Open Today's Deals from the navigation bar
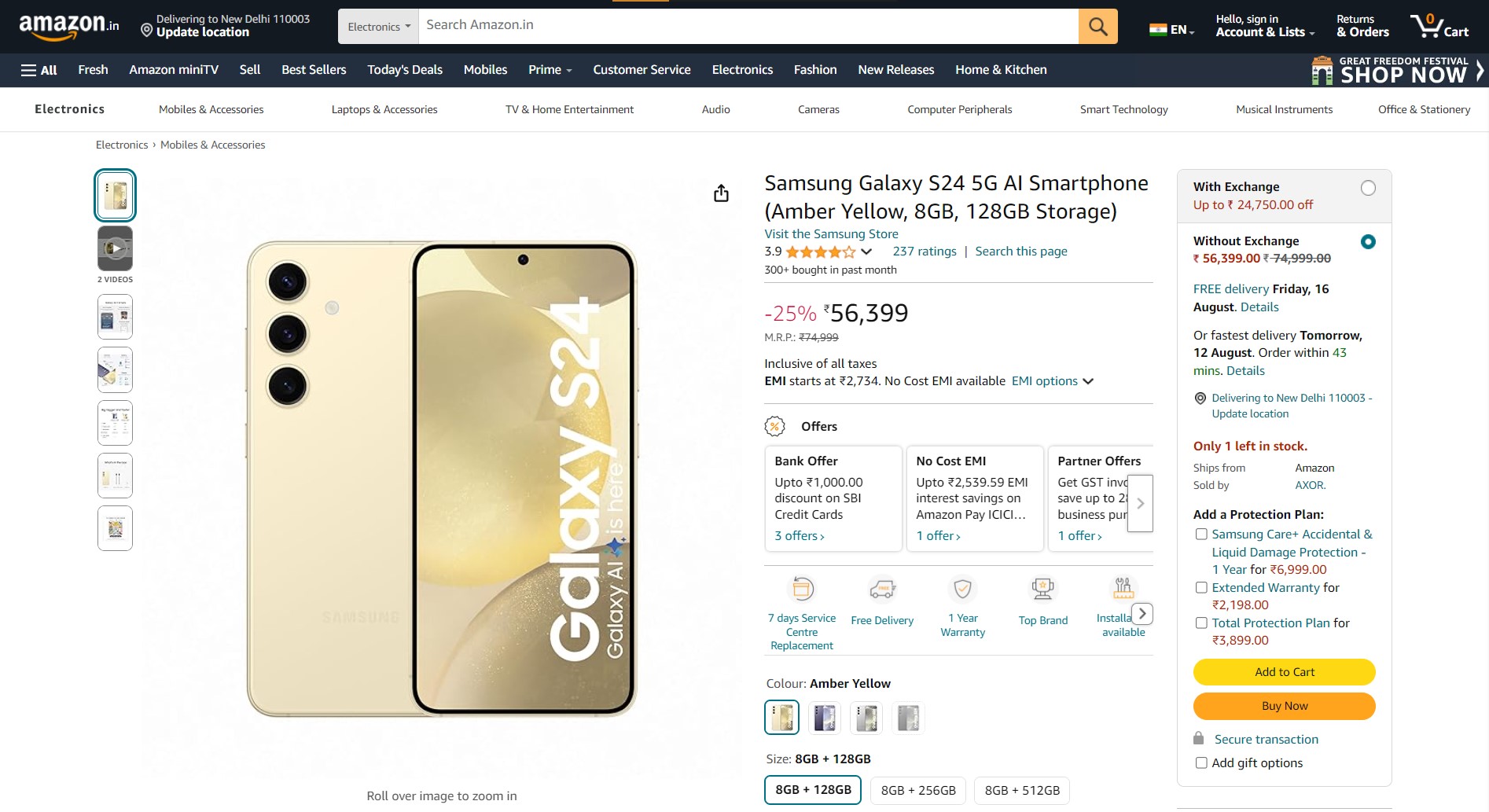This screenshot has height=812, width=1489. pyautogui.click(x=404, y=69)
